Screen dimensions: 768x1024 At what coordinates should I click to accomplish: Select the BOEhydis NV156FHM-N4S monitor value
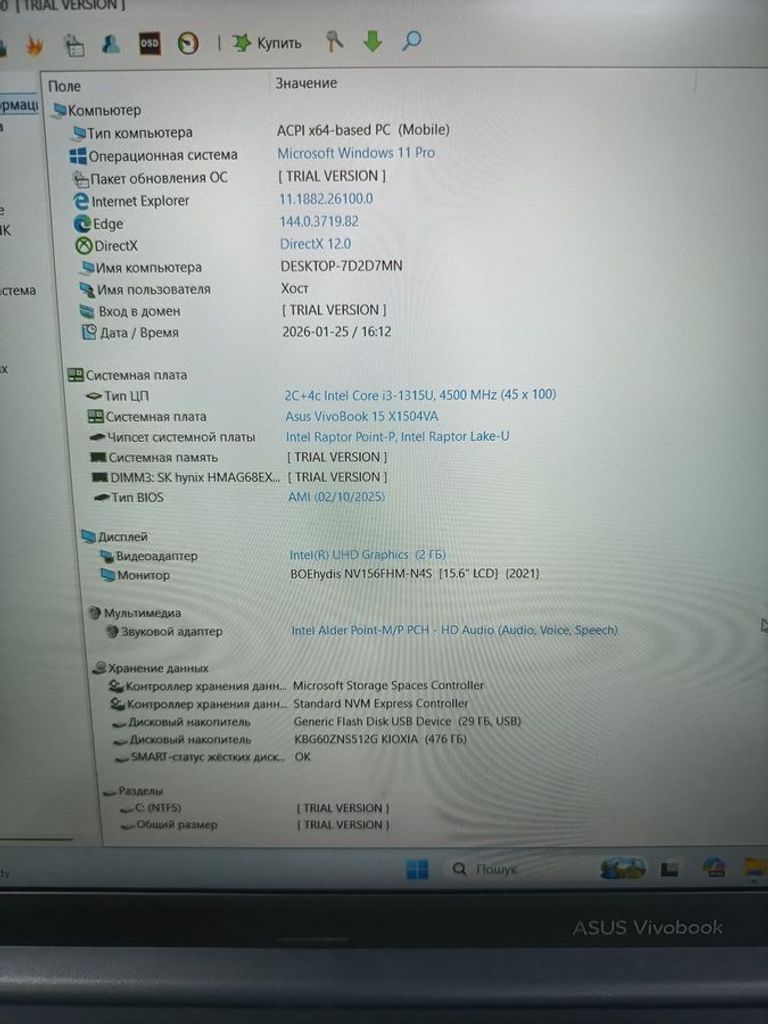click(415, 573)
